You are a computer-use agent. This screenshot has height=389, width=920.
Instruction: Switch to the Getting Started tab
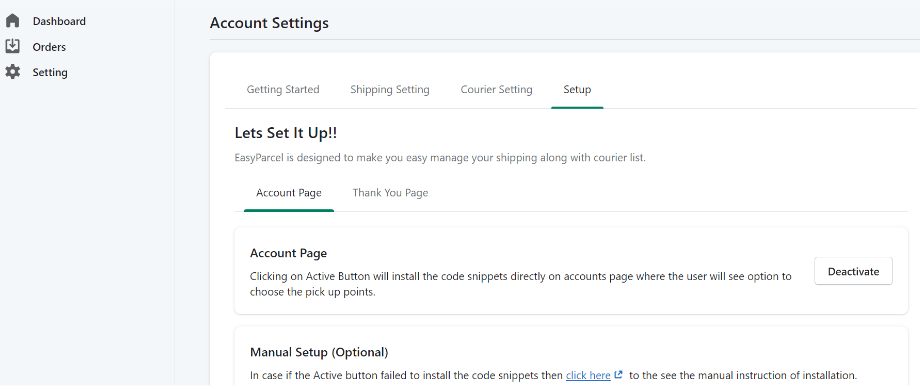[283, 90]
